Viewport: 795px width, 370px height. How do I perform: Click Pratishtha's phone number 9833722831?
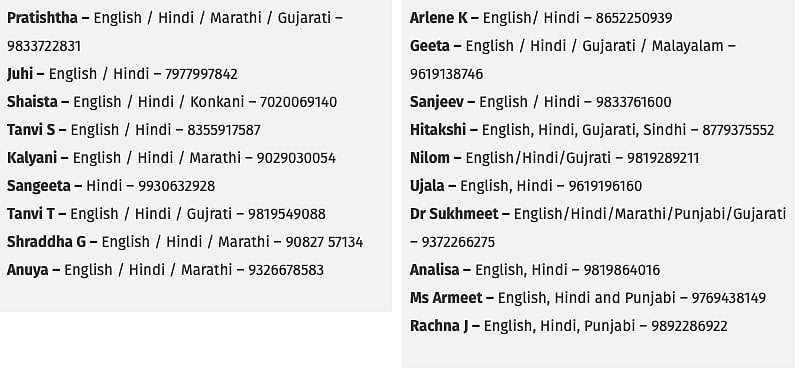tap(44, 46)
